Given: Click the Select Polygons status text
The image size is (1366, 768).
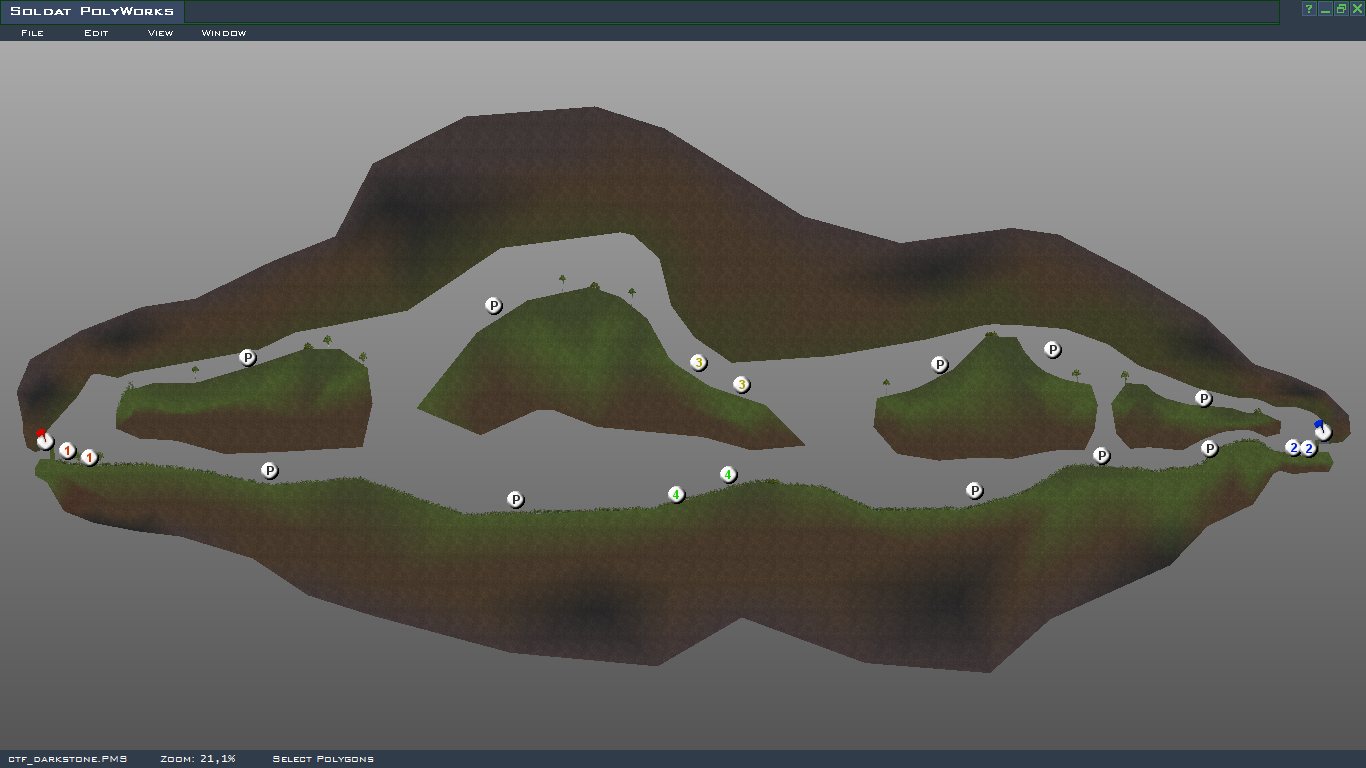Looking at the screenshot, I should pos(323,759).
